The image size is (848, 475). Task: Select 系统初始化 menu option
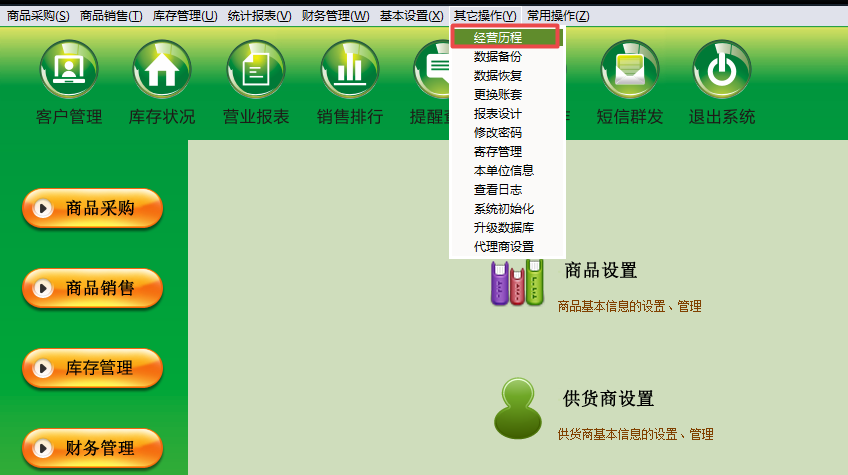(505, 209)
